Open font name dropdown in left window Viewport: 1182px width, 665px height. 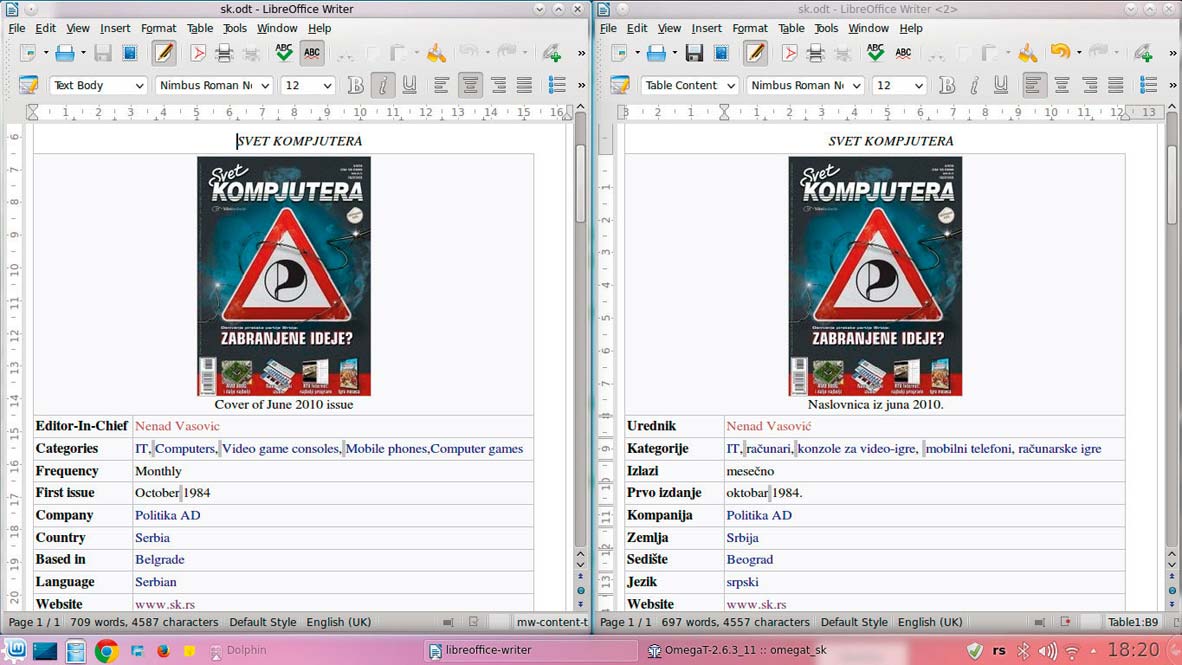pos(265,86)
